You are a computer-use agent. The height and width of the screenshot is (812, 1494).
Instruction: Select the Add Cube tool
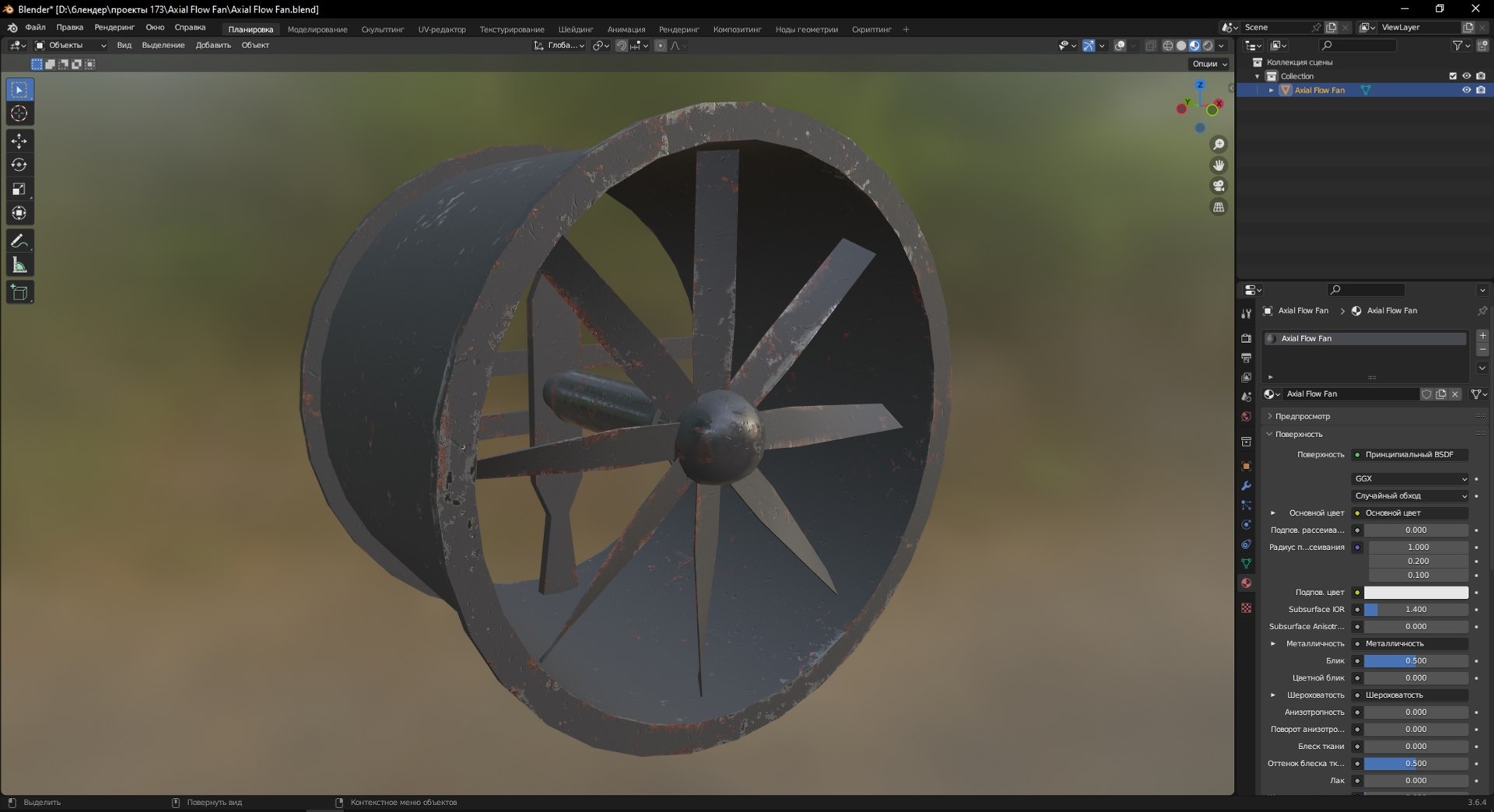pos(19,292)
